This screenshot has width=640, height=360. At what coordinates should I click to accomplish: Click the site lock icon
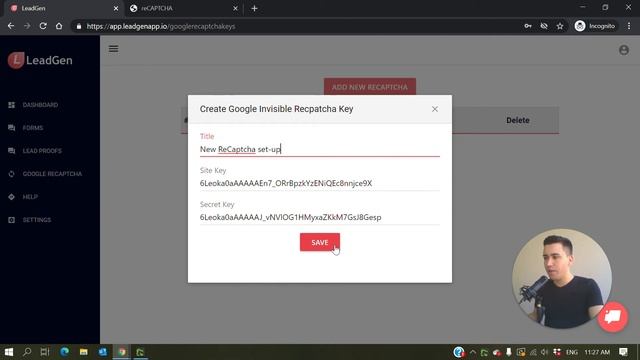[x=79, y=26]
